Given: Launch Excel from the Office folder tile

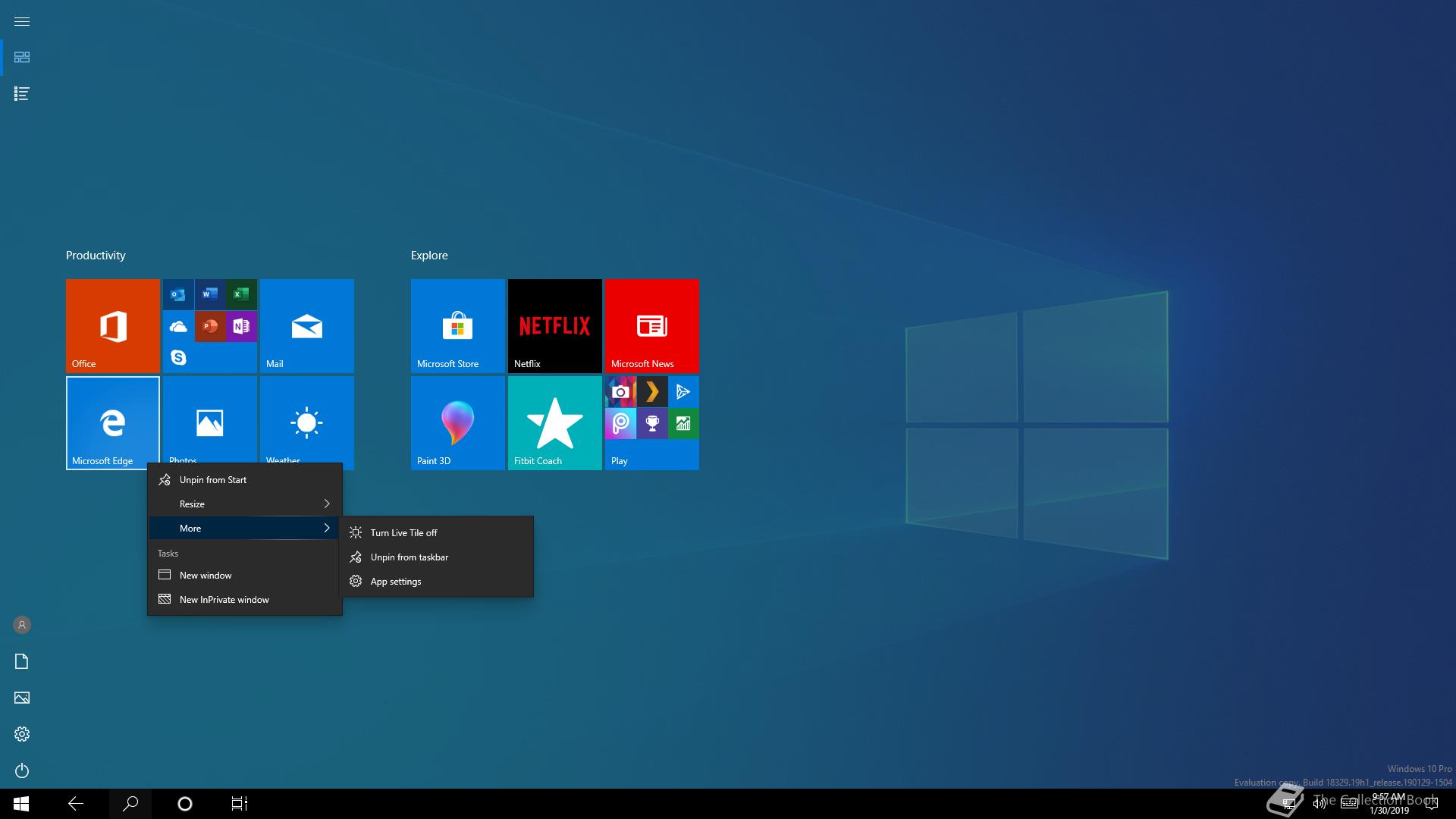Looking at the screenshot, I should tap(242, 294).
